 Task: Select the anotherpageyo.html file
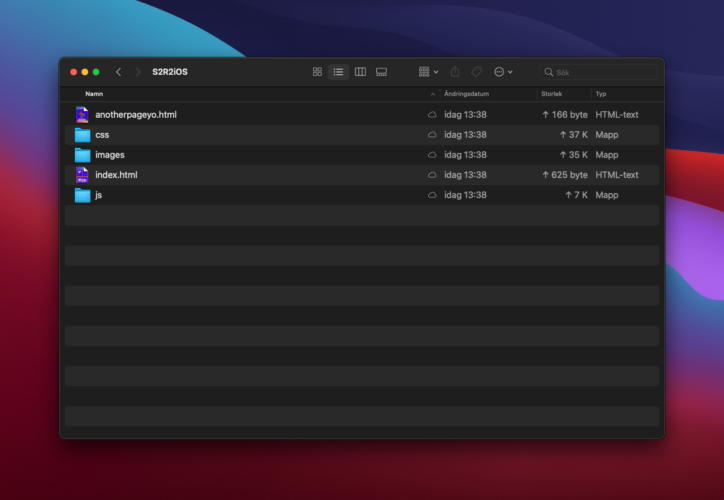(x=136, y=115)
